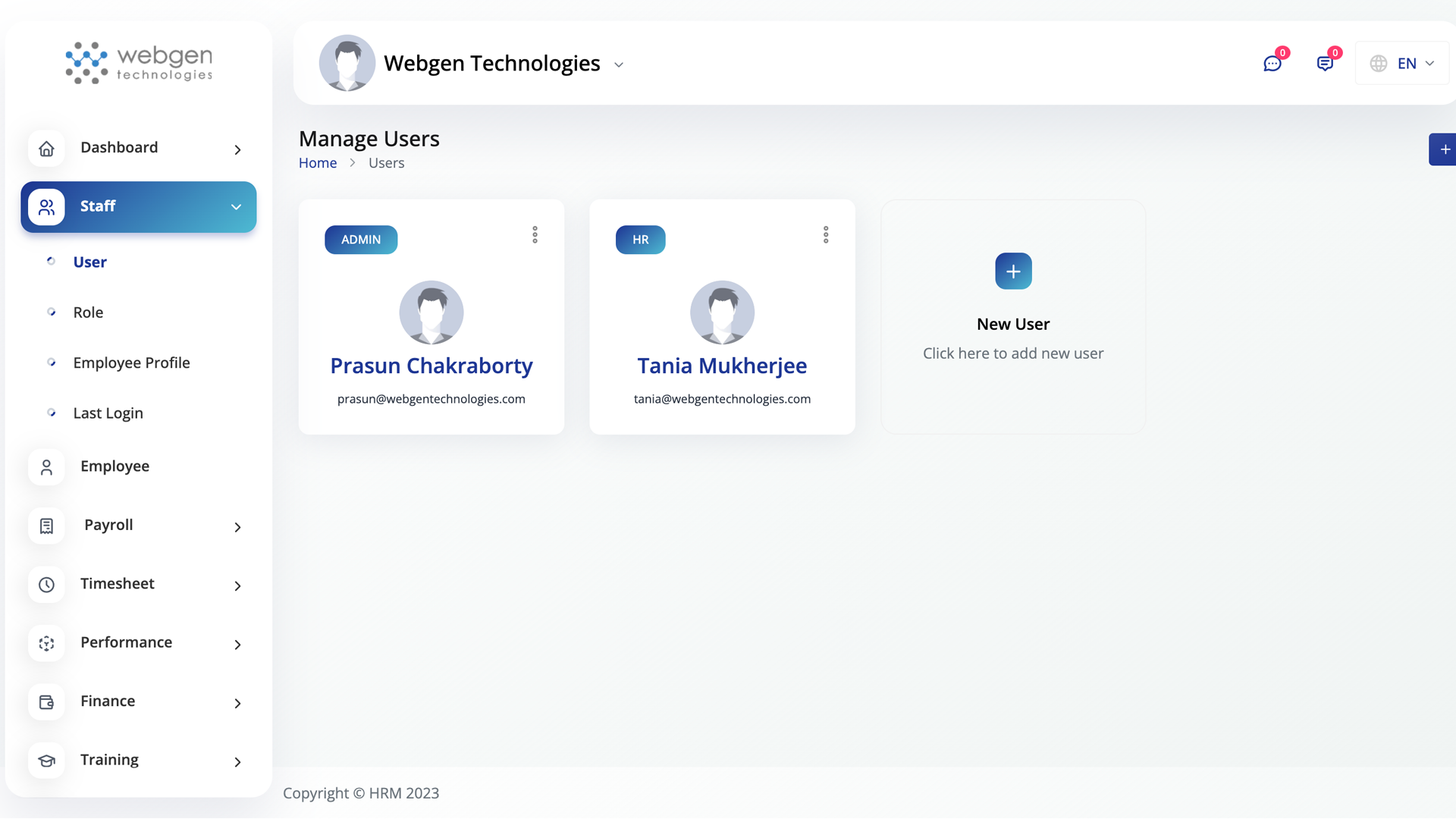Open the messages icon in header
The image size is (1456, 819).
pos(1324,64)
